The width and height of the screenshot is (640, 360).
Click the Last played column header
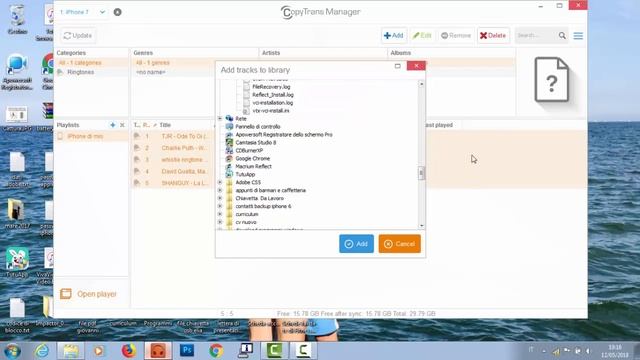tap(439, 125)
